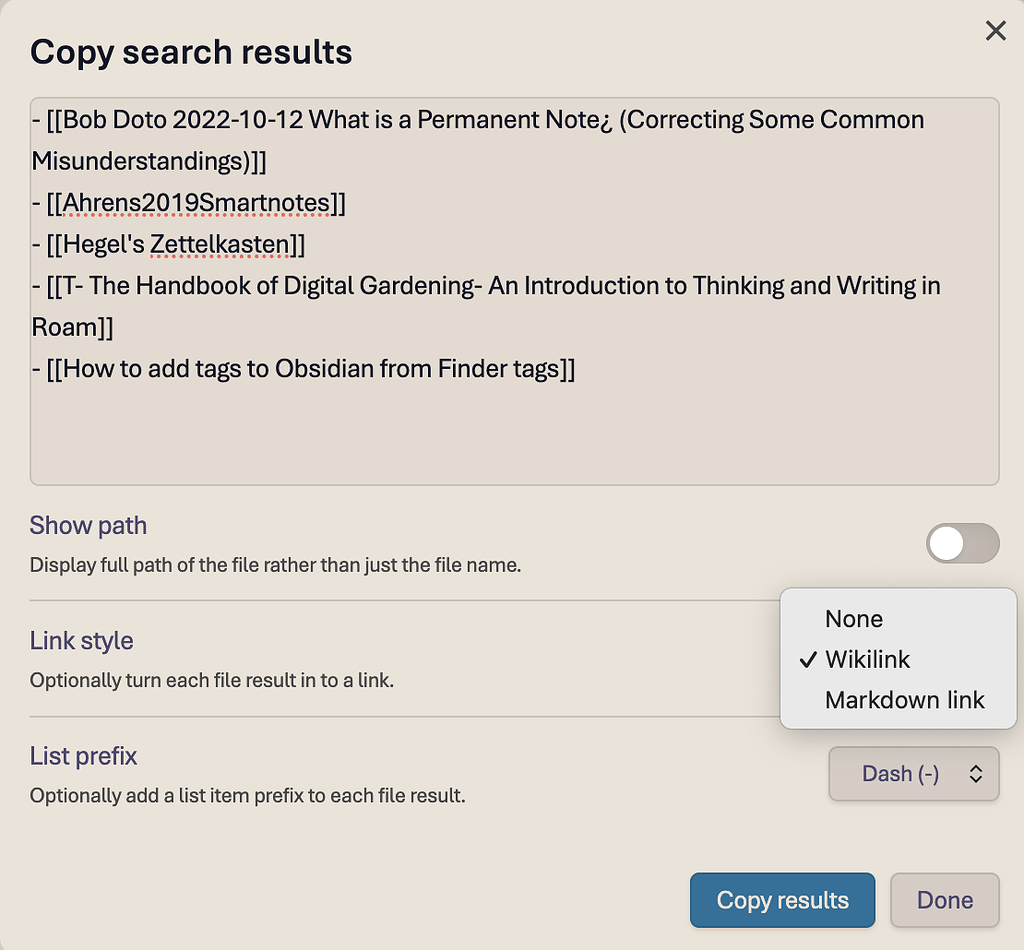Click the close X icon on the dialog
Screen dimensions: 1024x950
[x=995, y=31]
